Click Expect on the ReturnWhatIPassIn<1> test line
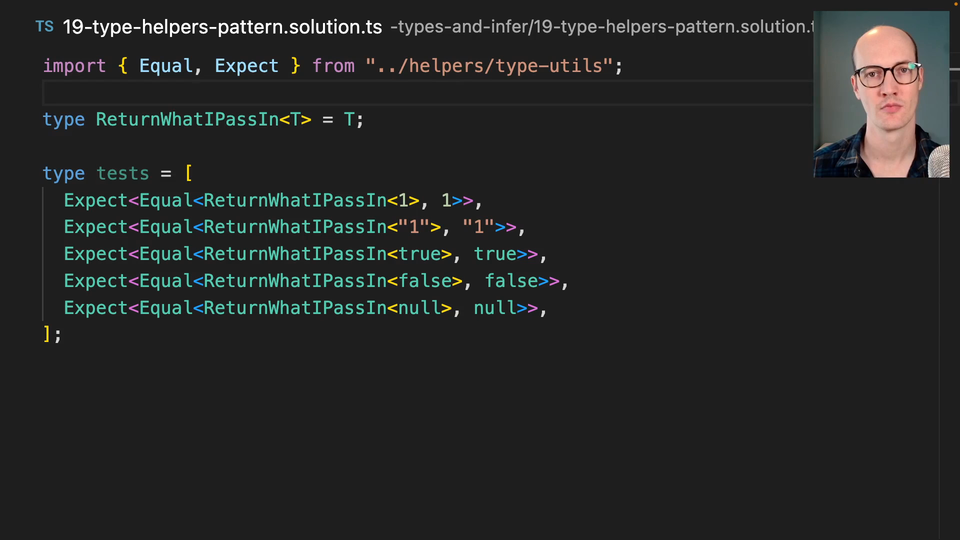Screen dimensions: 960x540 (x=96, y=201)
